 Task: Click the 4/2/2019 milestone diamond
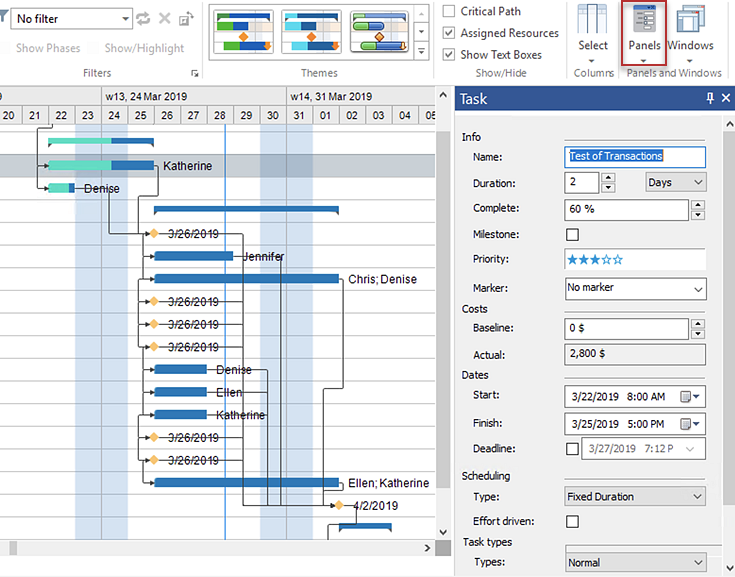[338, 505]
